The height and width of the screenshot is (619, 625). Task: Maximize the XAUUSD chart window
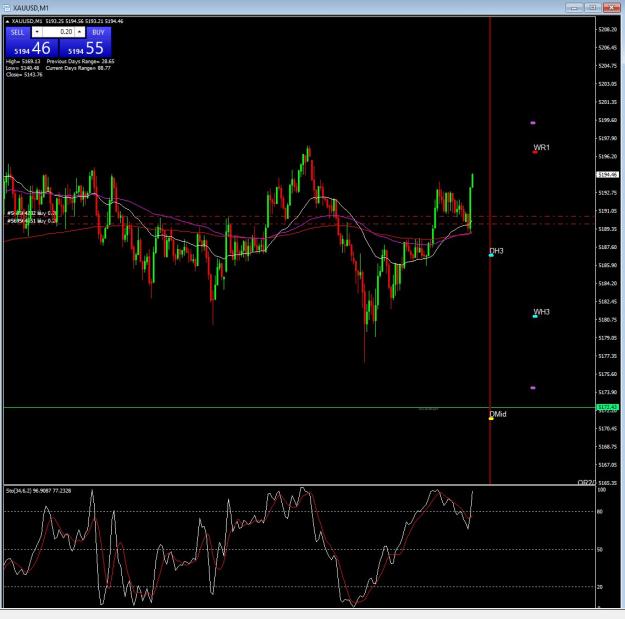(593, 8)
